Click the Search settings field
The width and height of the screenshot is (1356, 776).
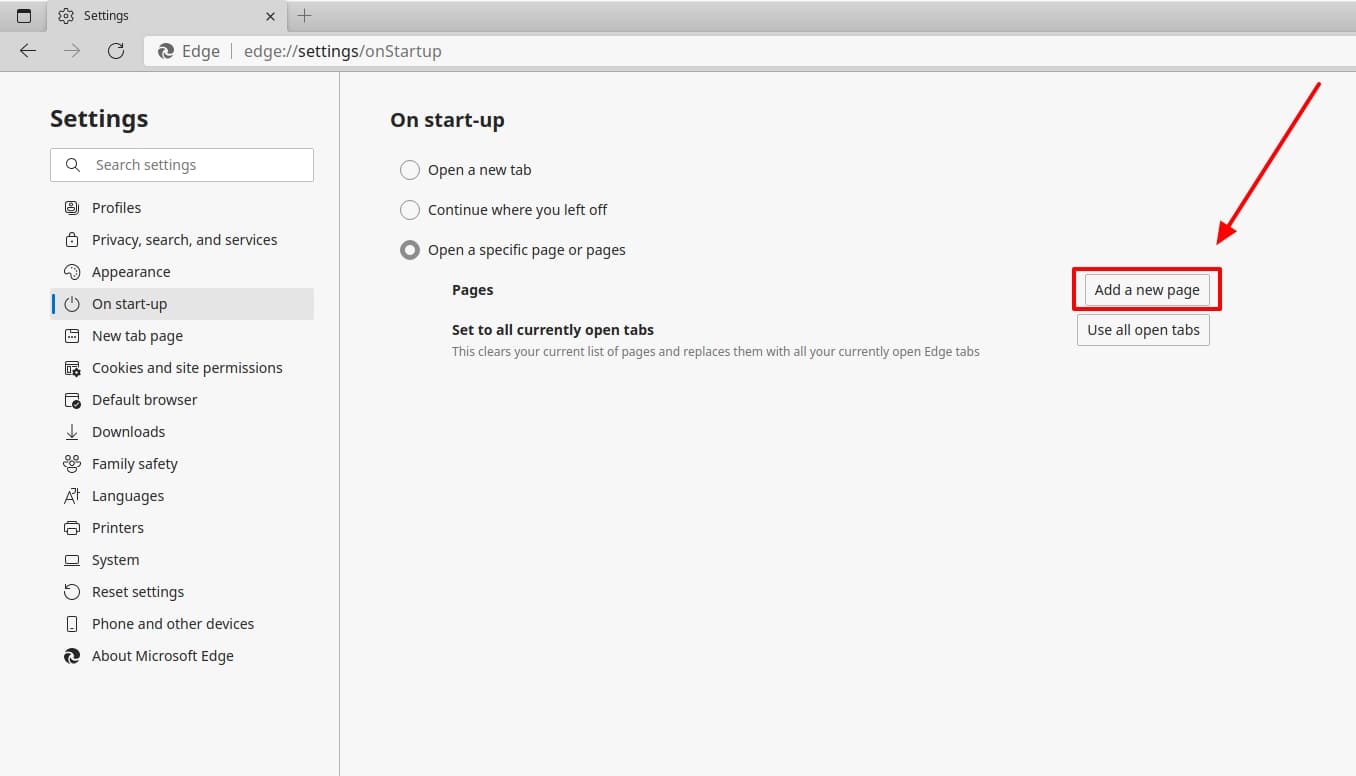[182, 164]
